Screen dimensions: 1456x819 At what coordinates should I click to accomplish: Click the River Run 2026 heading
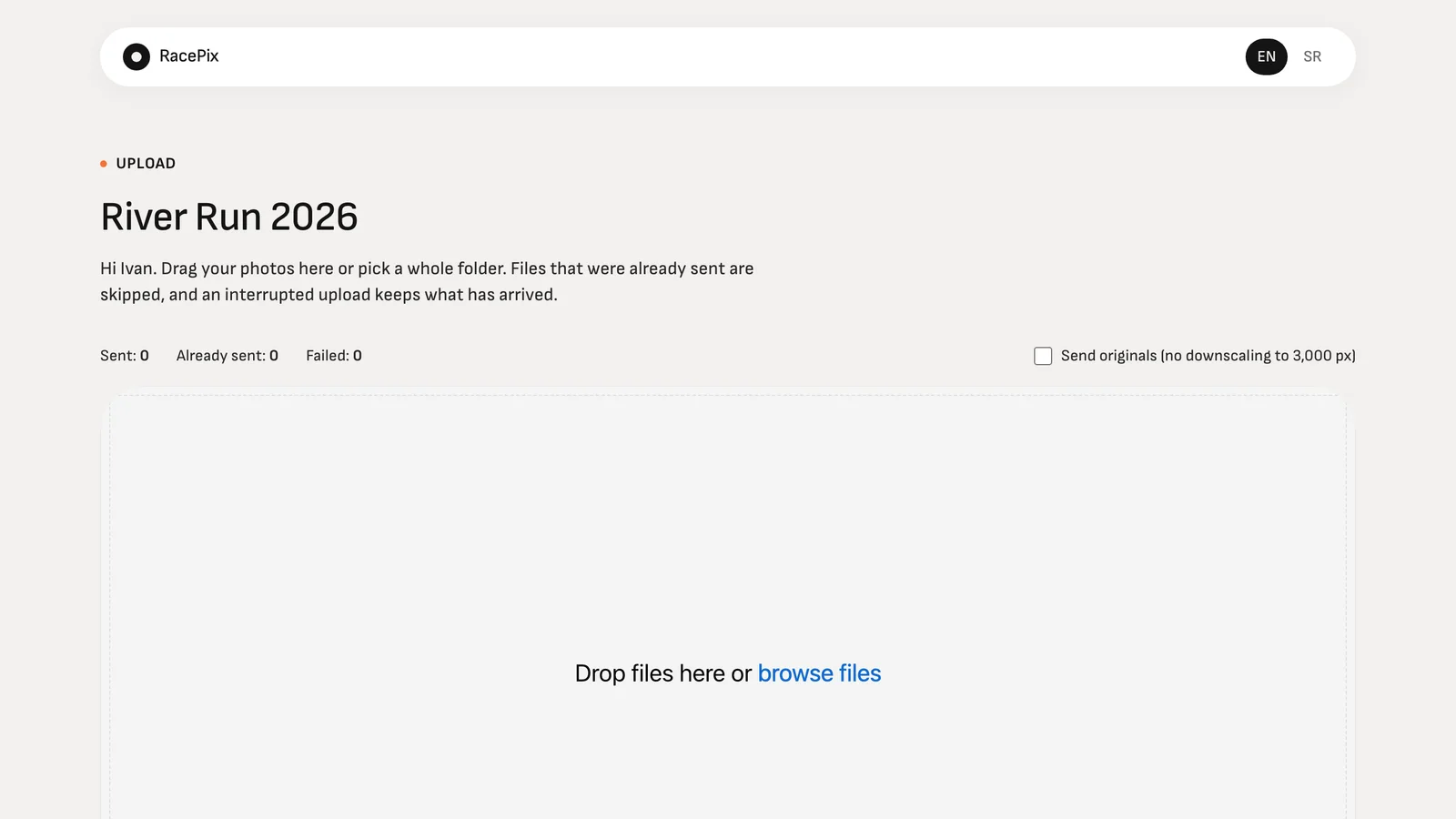[229, 217]
